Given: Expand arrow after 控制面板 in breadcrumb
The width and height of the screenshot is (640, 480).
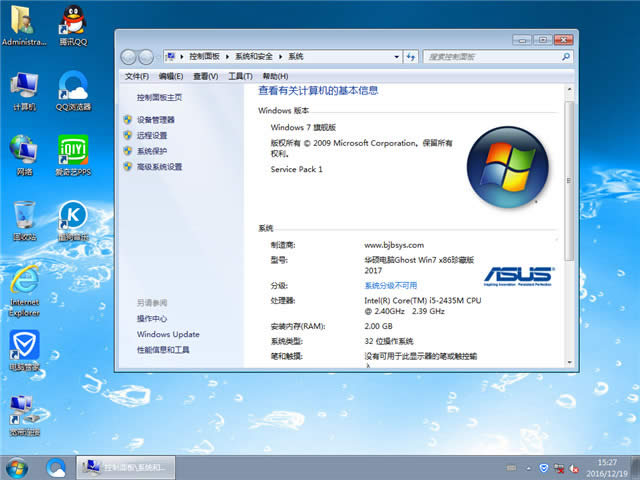Looking at the screenshot, I should click(227, 56).
